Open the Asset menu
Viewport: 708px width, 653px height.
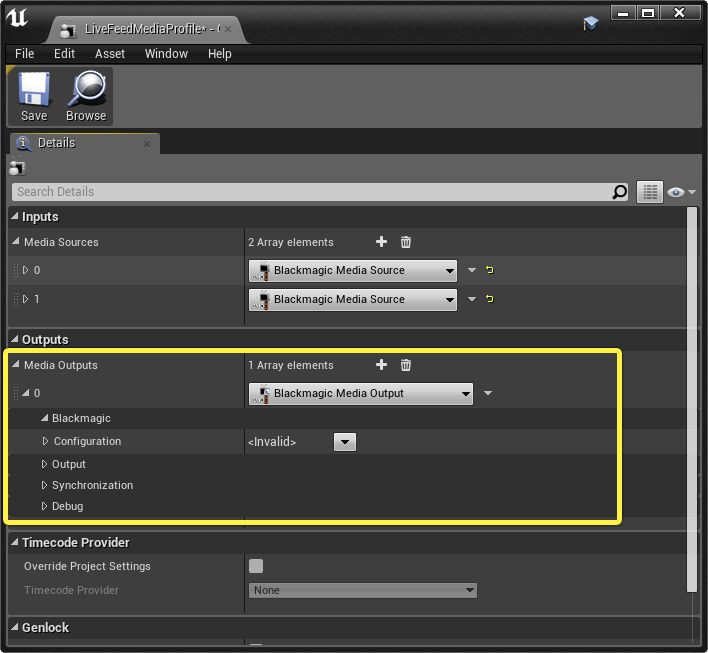110,54
